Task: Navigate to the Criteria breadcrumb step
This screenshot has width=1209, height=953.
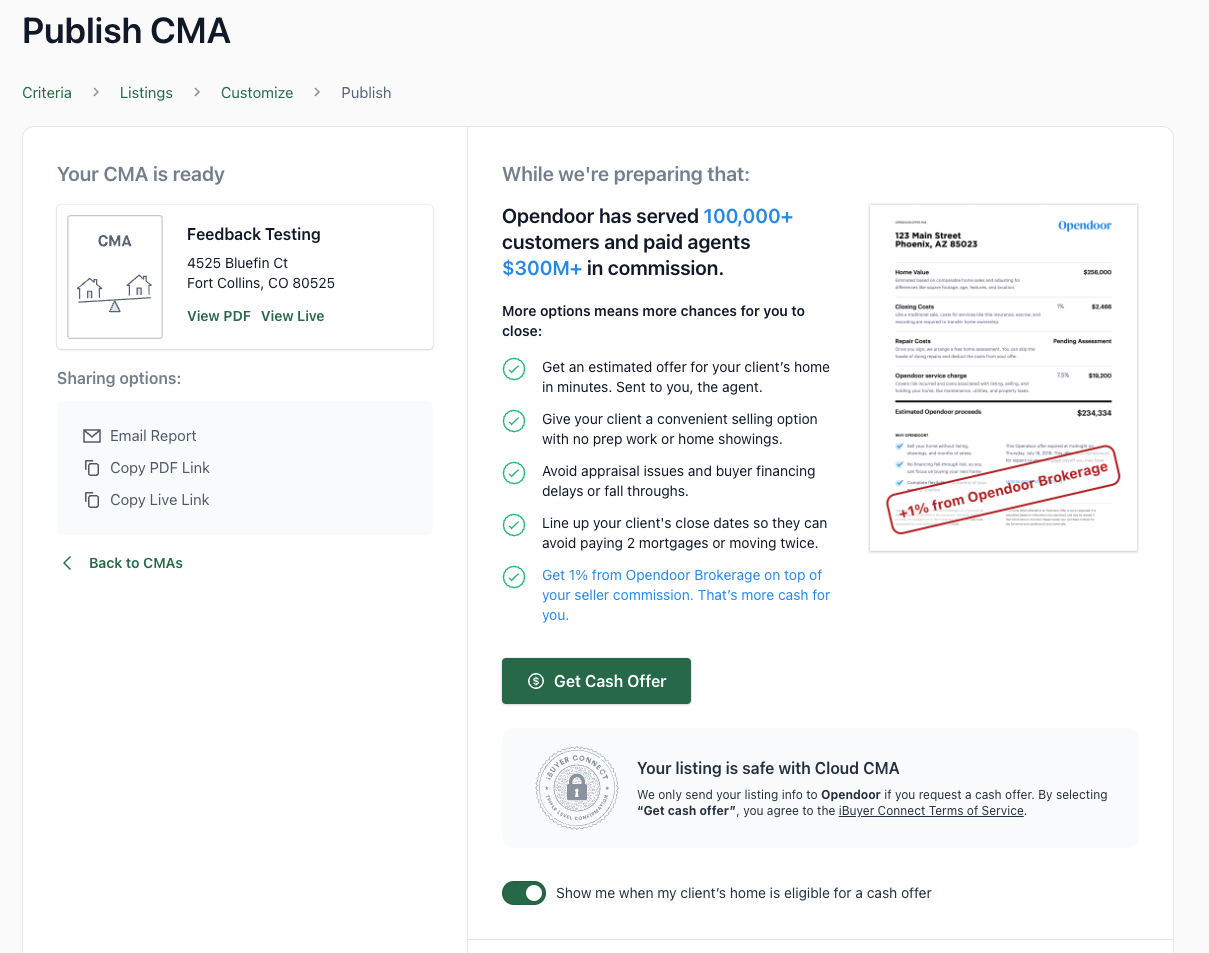Action: point(47,92)
